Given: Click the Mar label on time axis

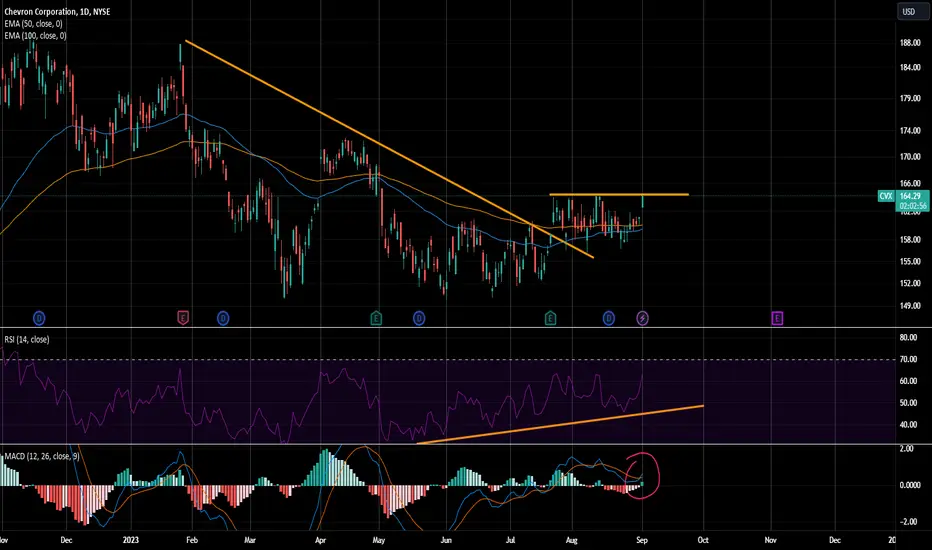Looking at the screenshot, I should click(x=250, y=540).
